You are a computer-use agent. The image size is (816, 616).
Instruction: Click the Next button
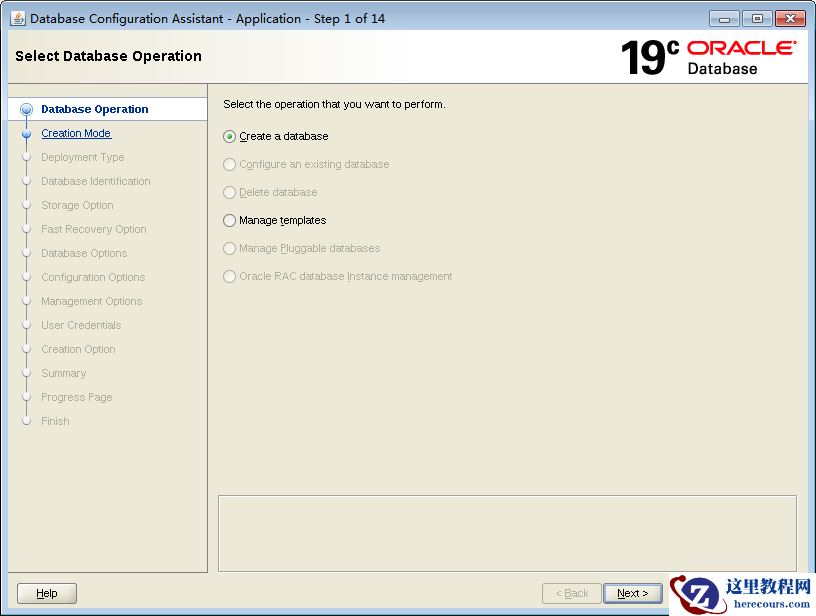pyautogui.click(x=632, y=593)
